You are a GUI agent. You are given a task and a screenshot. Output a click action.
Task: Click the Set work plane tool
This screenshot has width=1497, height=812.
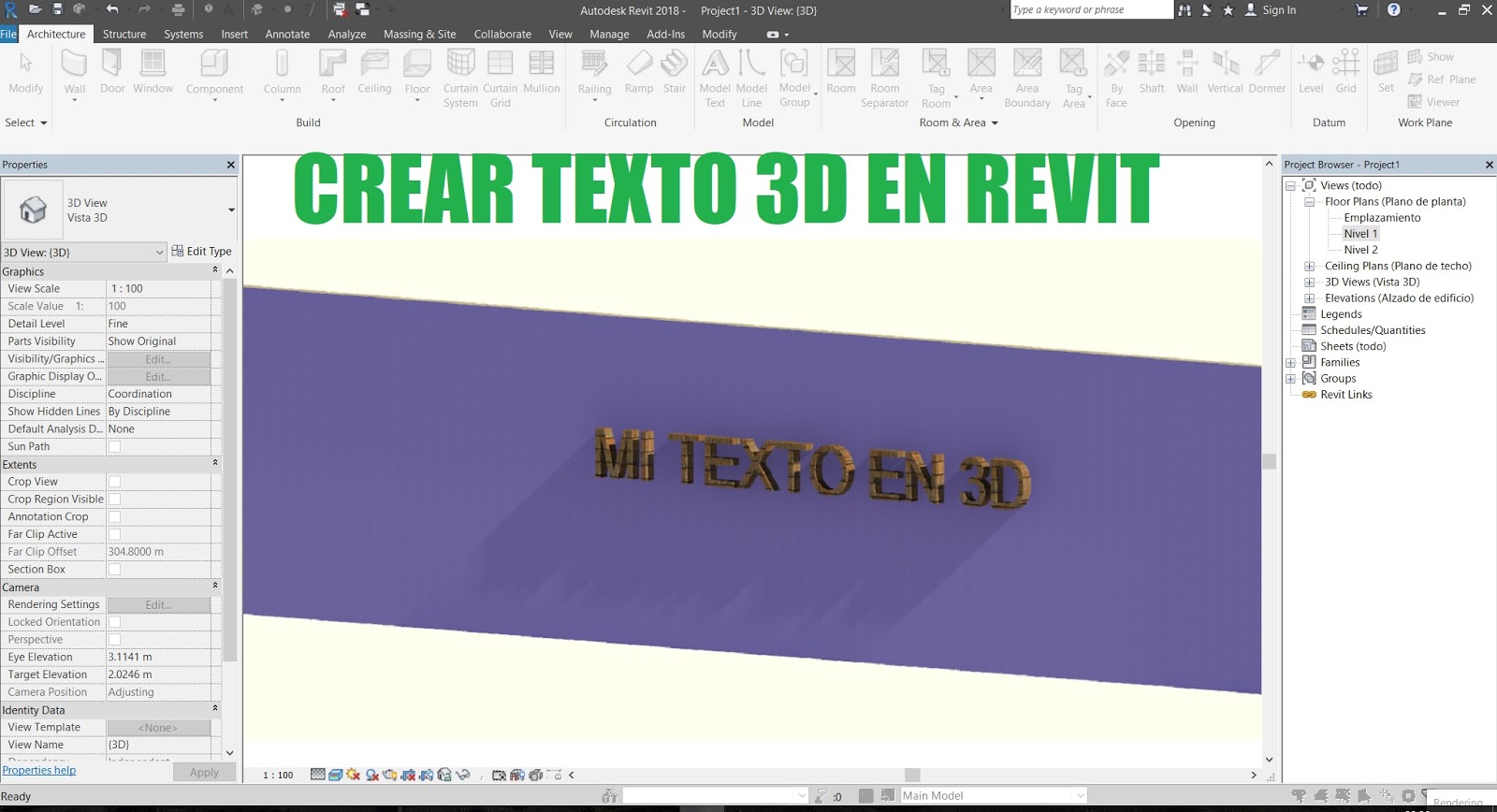pyautogui.click(x=1386, y=72)
